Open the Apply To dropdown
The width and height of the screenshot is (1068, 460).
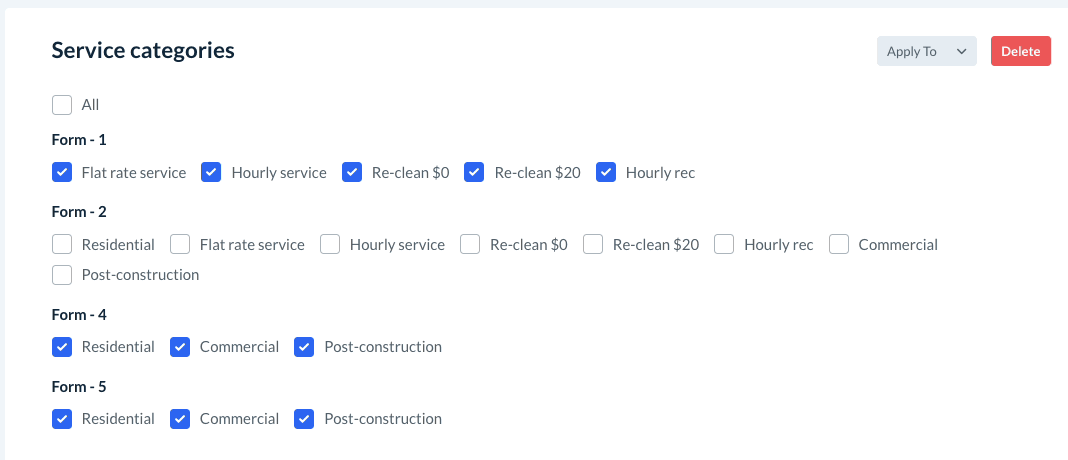[926, 51]
